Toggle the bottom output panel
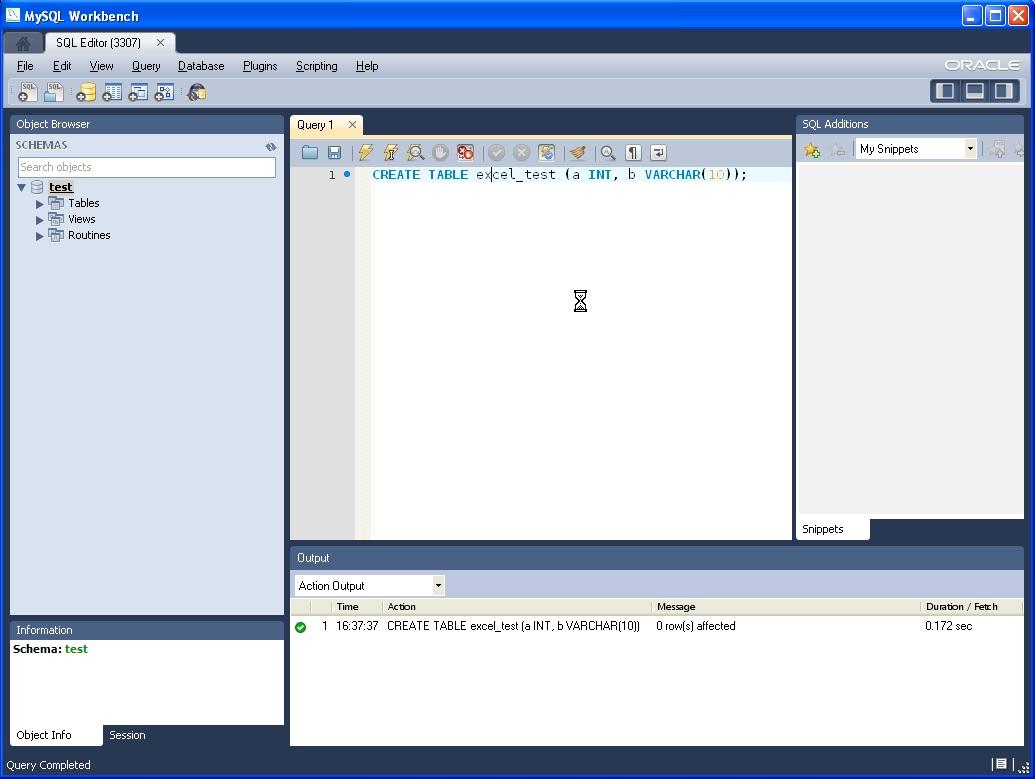 point(975,91)
